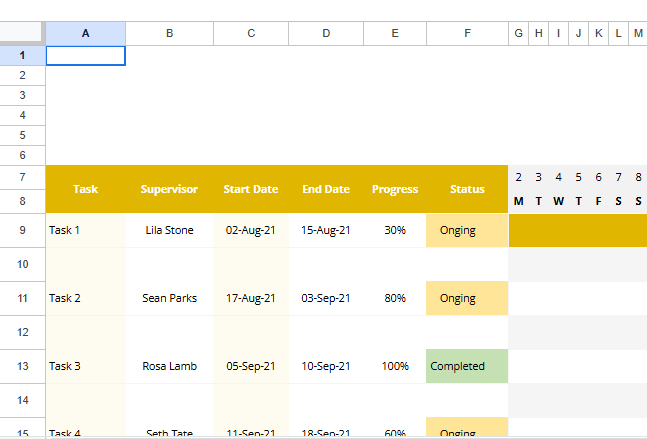Click the Sean Parks cell
Viewport: 647px width, 439px height.
(x=169, y=298)
